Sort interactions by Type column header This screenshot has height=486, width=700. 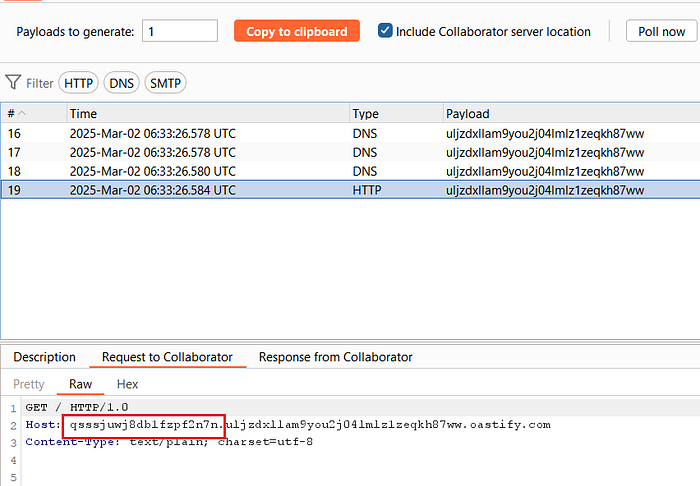[396, 113]
